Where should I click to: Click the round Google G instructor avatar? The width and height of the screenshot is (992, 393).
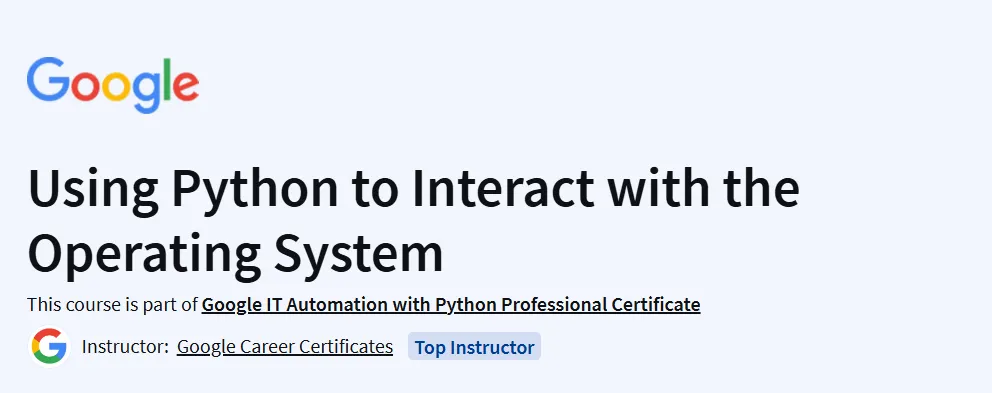click(49, 347)
